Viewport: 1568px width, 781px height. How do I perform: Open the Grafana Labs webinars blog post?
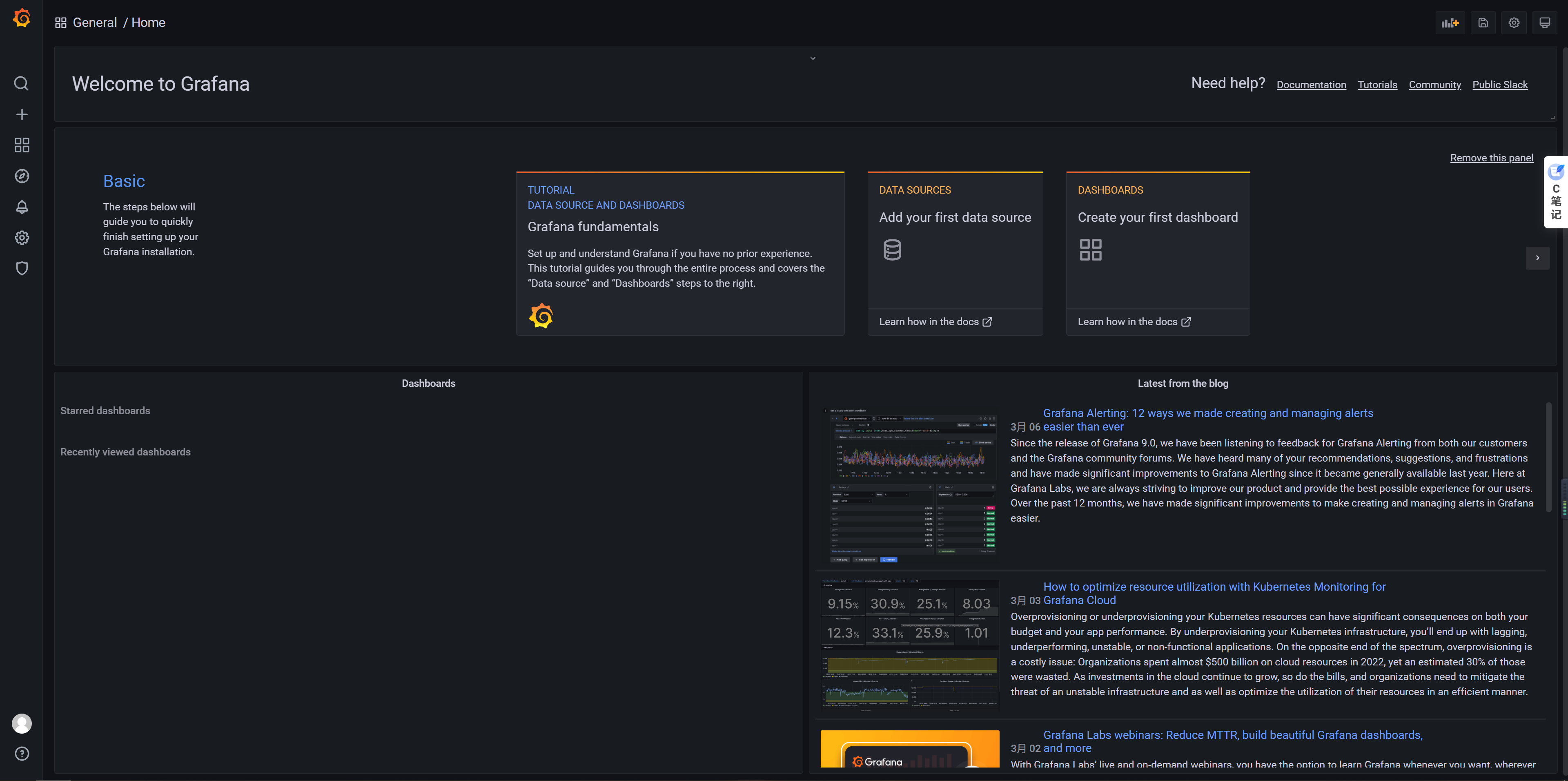1233,741
